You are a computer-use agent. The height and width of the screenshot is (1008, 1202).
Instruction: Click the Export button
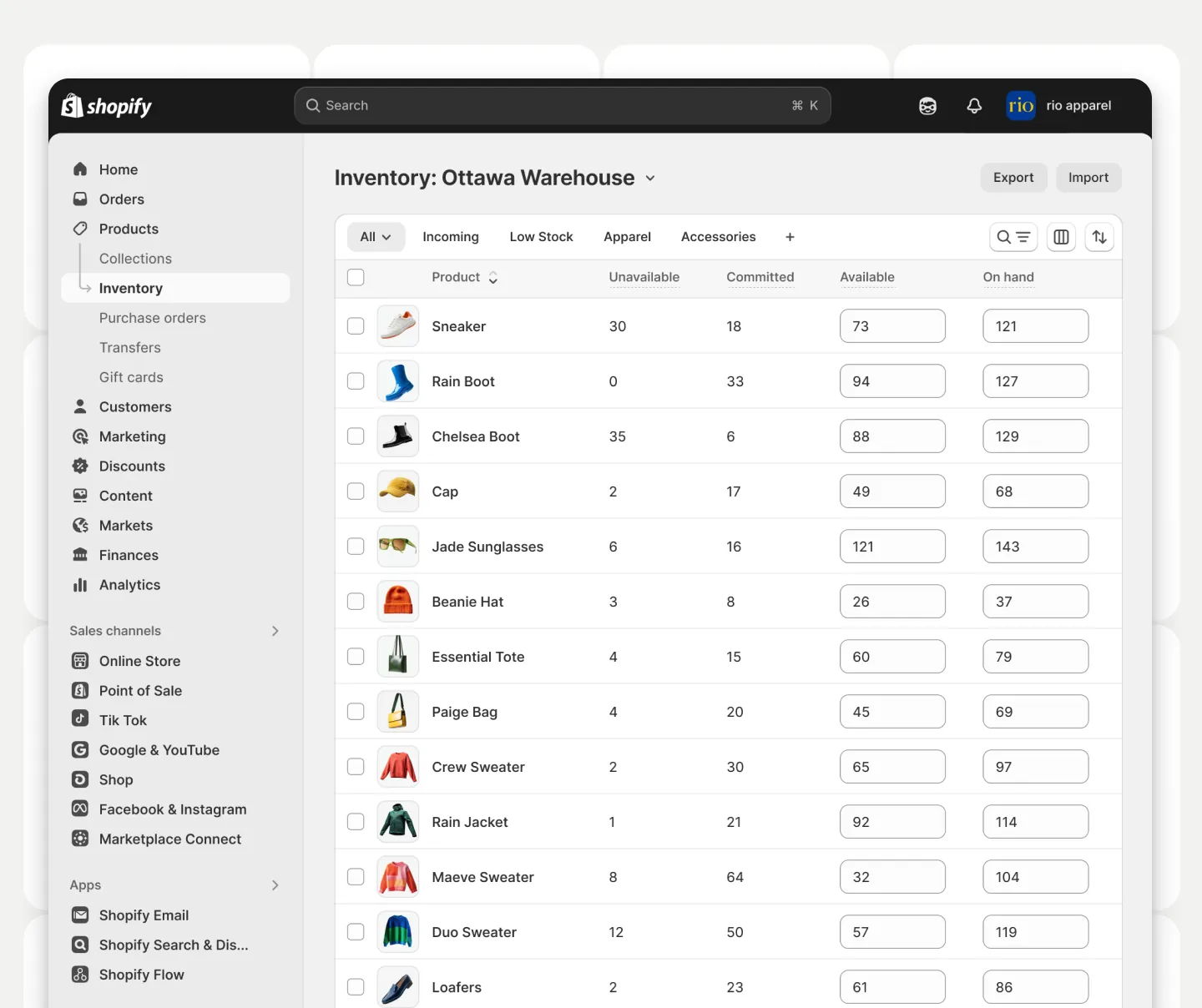pos(1013,178)
